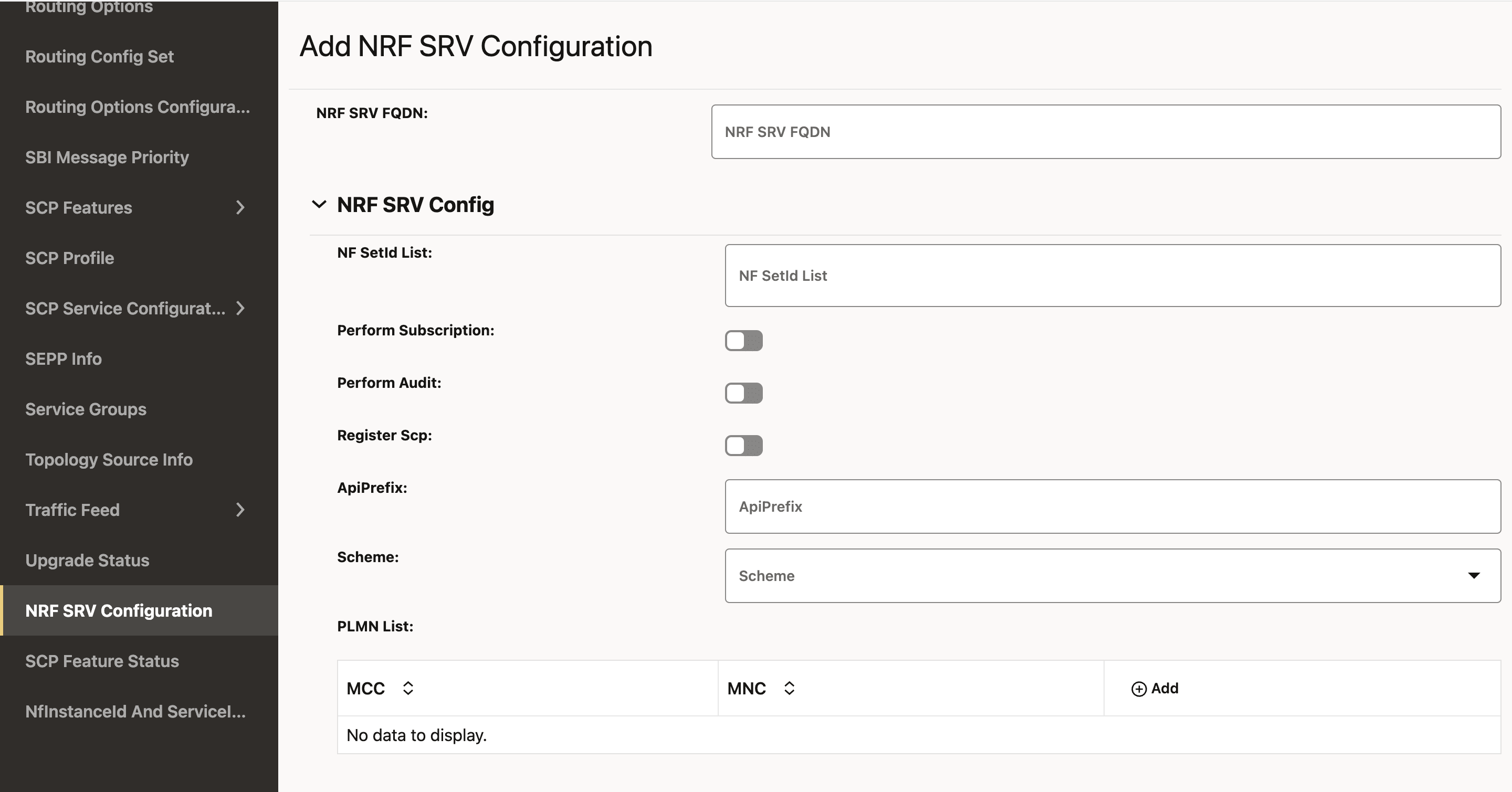
Task: Select NRF SRV Configuration in the sidebar
Action: (x=119, y=610)
